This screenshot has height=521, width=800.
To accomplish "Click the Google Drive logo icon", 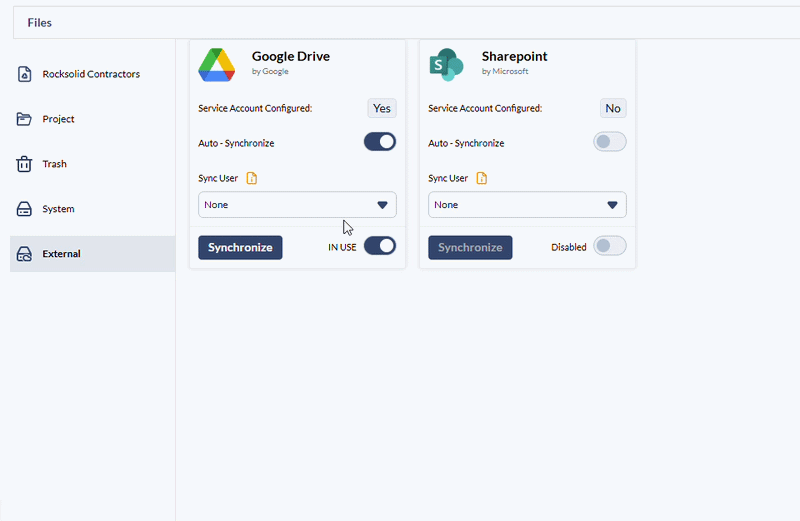I will click(216, 64).
